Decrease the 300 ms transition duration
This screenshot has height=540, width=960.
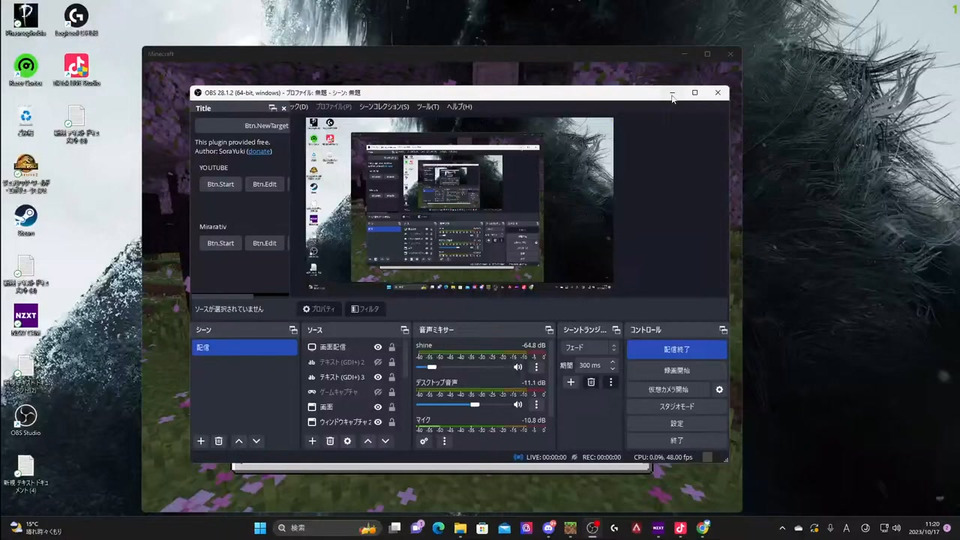point(613,369)
